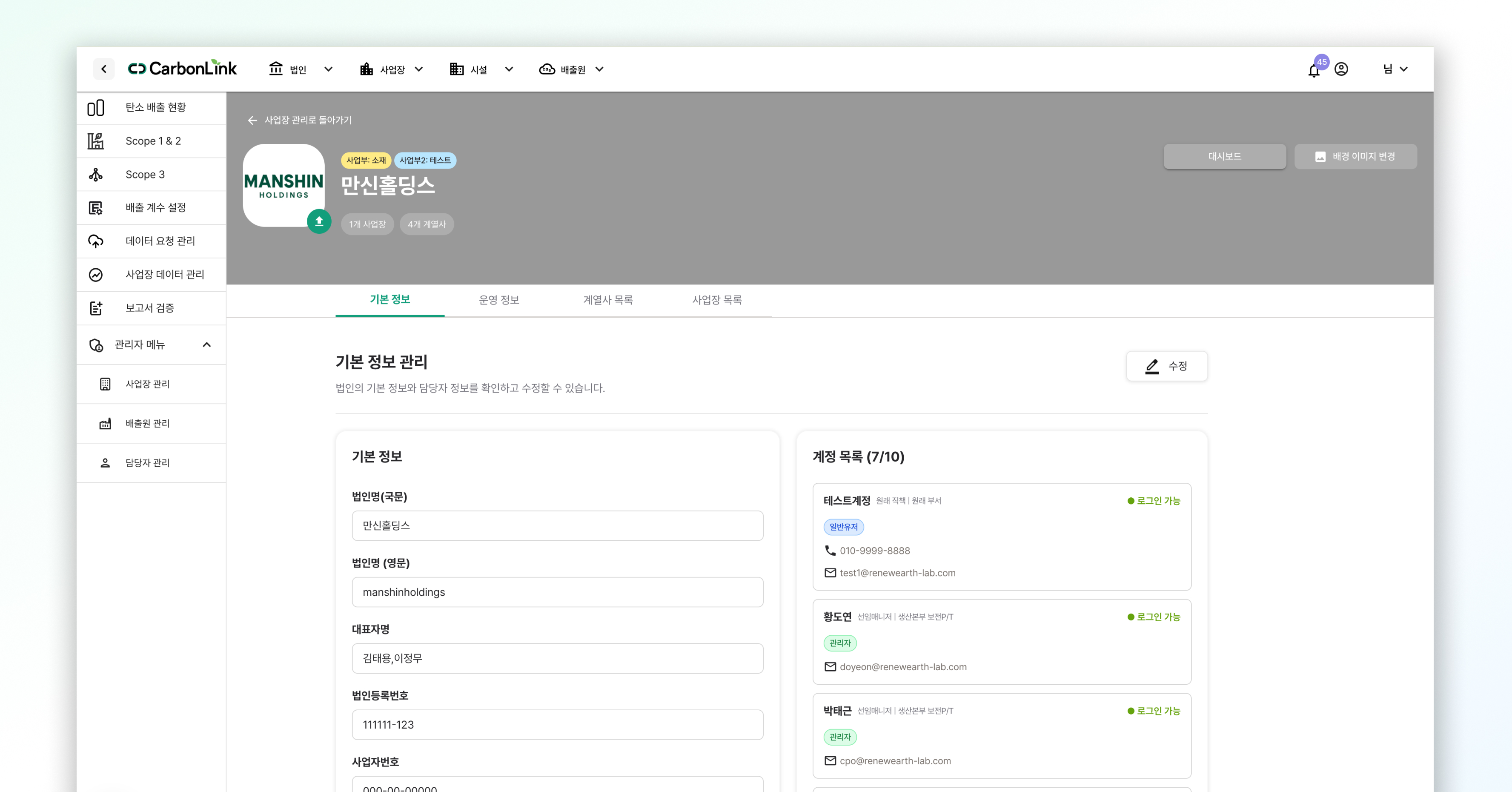Click the 법인 building icon in top nav
Image resolution: width=1512 pixels, height=792 pixels.
pyautogui.click(x=276, y=69)
